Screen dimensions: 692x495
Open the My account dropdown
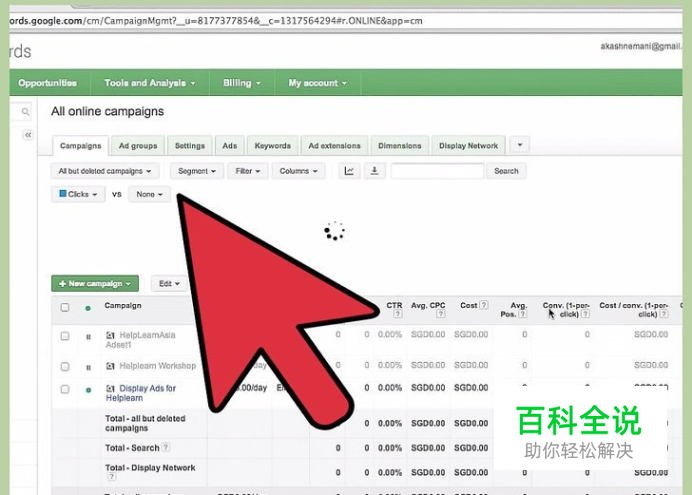(x=317, y=83)
